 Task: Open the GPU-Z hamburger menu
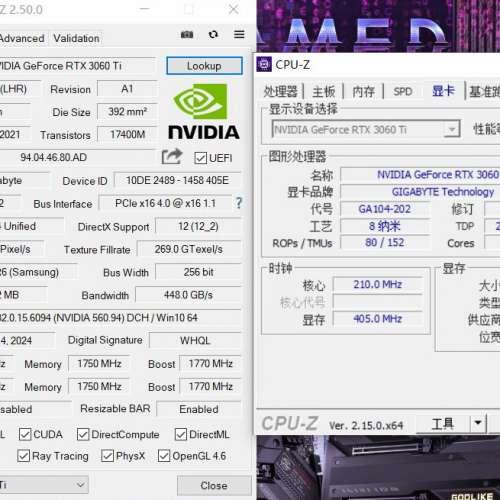(x=239, y=34)
